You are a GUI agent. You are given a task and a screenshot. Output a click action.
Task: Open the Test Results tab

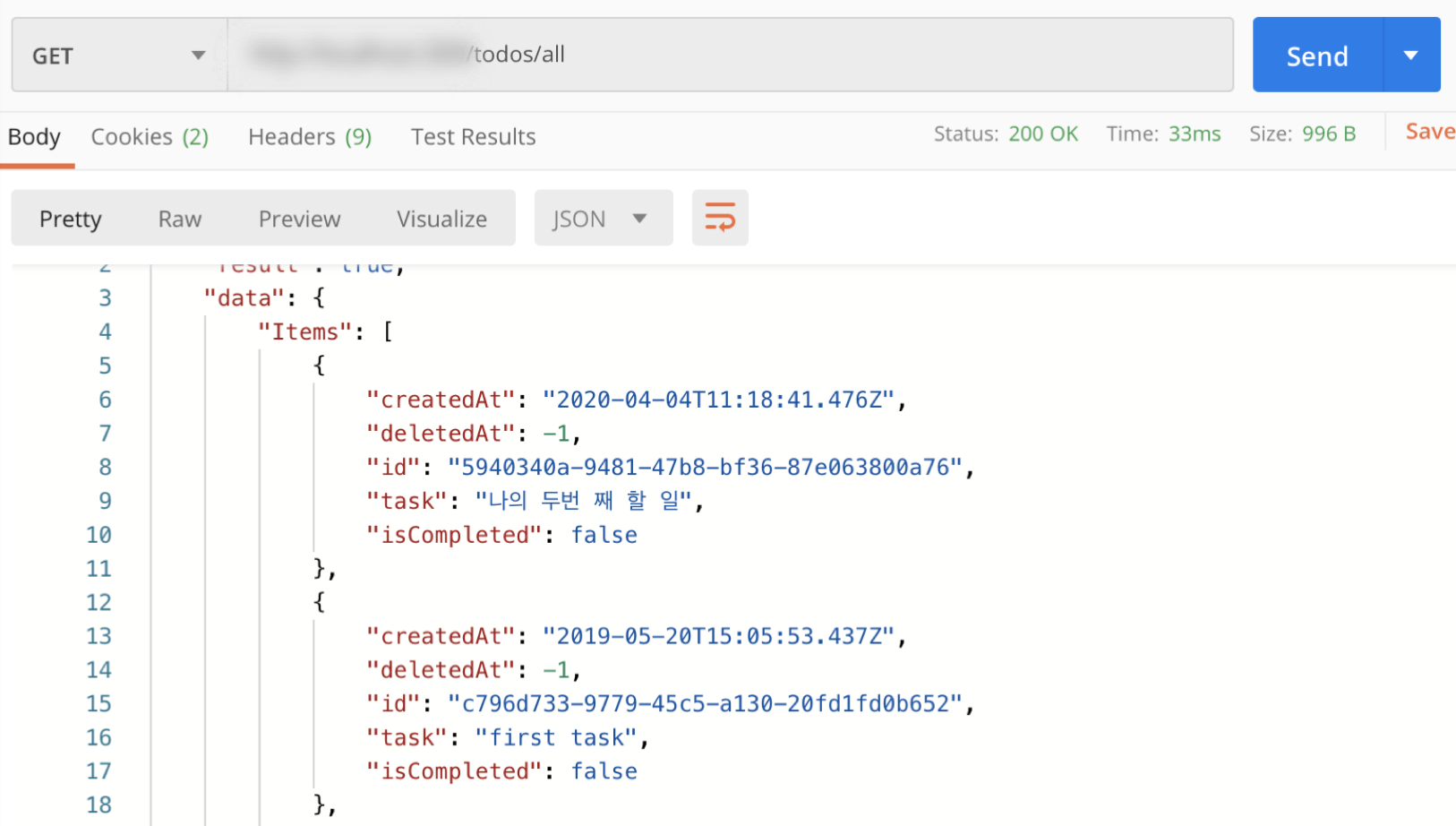473,137
